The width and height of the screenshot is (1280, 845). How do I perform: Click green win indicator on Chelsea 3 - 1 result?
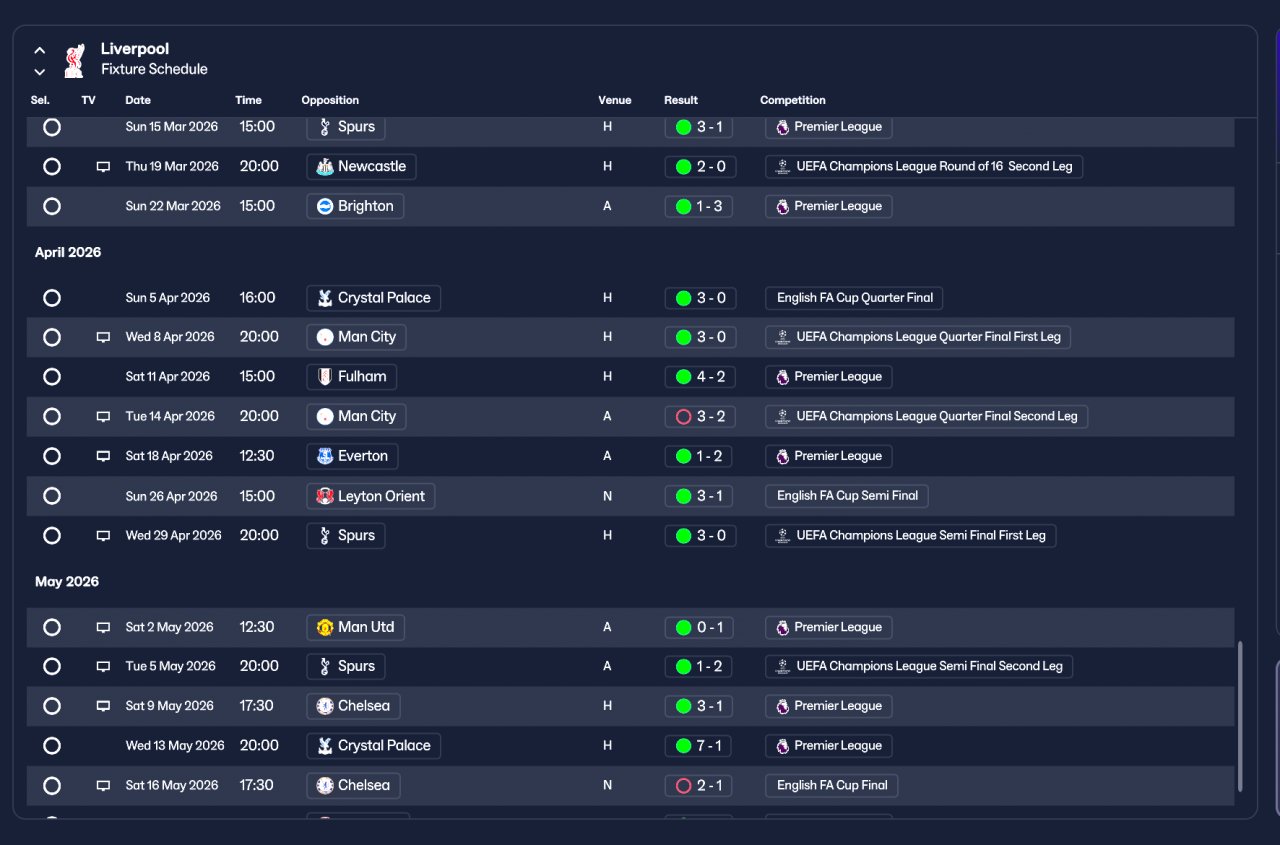tap(684, 706)
